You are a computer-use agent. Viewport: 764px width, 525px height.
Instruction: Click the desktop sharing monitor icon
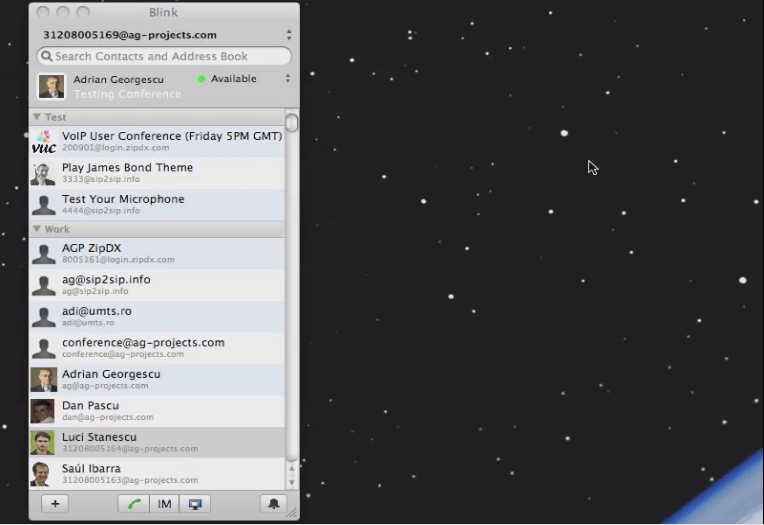click(x=194, y=504)
